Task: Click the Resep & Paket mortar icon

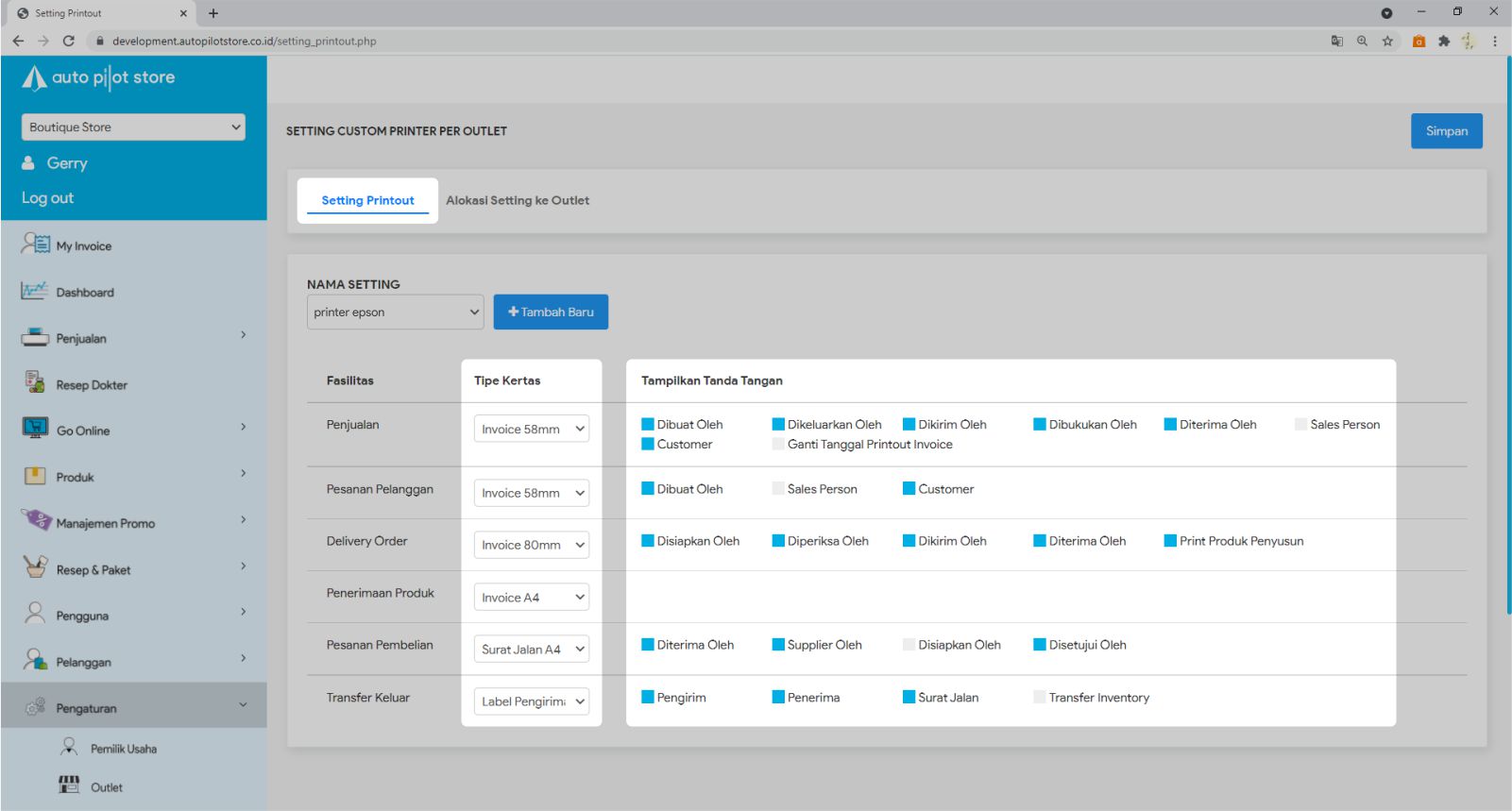Action: [x=35, y=567]
